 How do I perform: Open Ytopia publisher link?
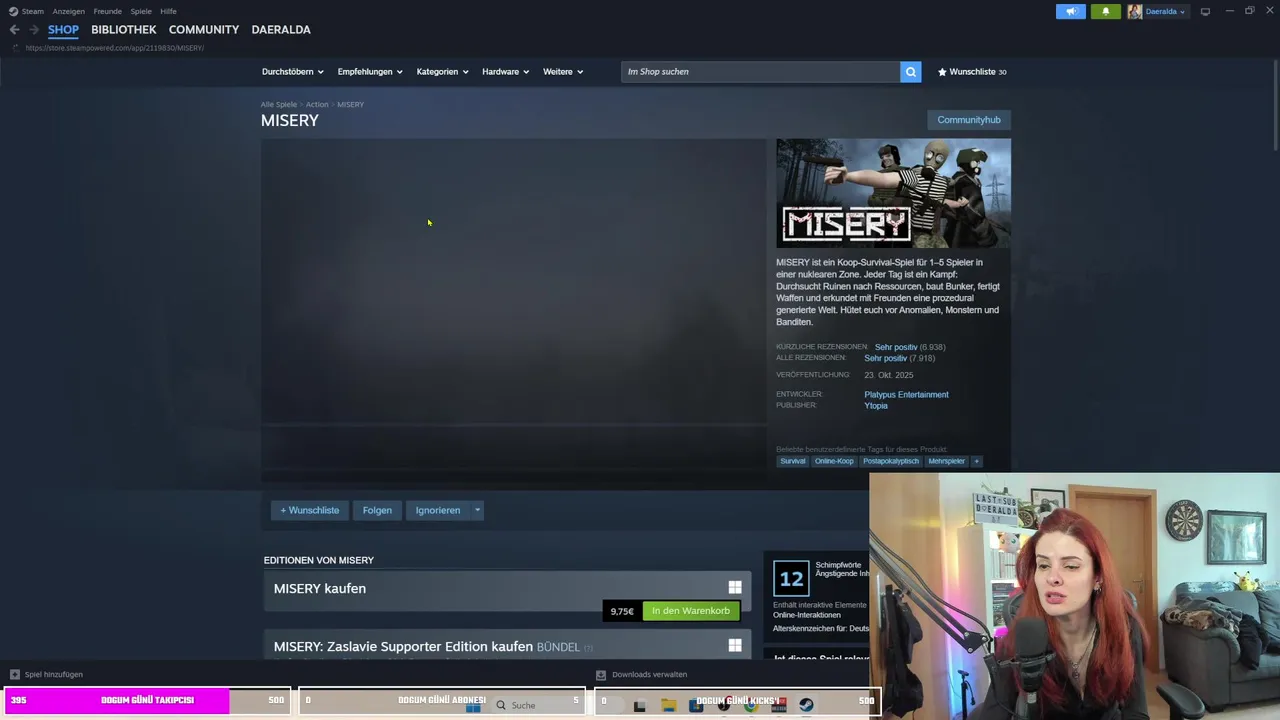tap(876, 405)
